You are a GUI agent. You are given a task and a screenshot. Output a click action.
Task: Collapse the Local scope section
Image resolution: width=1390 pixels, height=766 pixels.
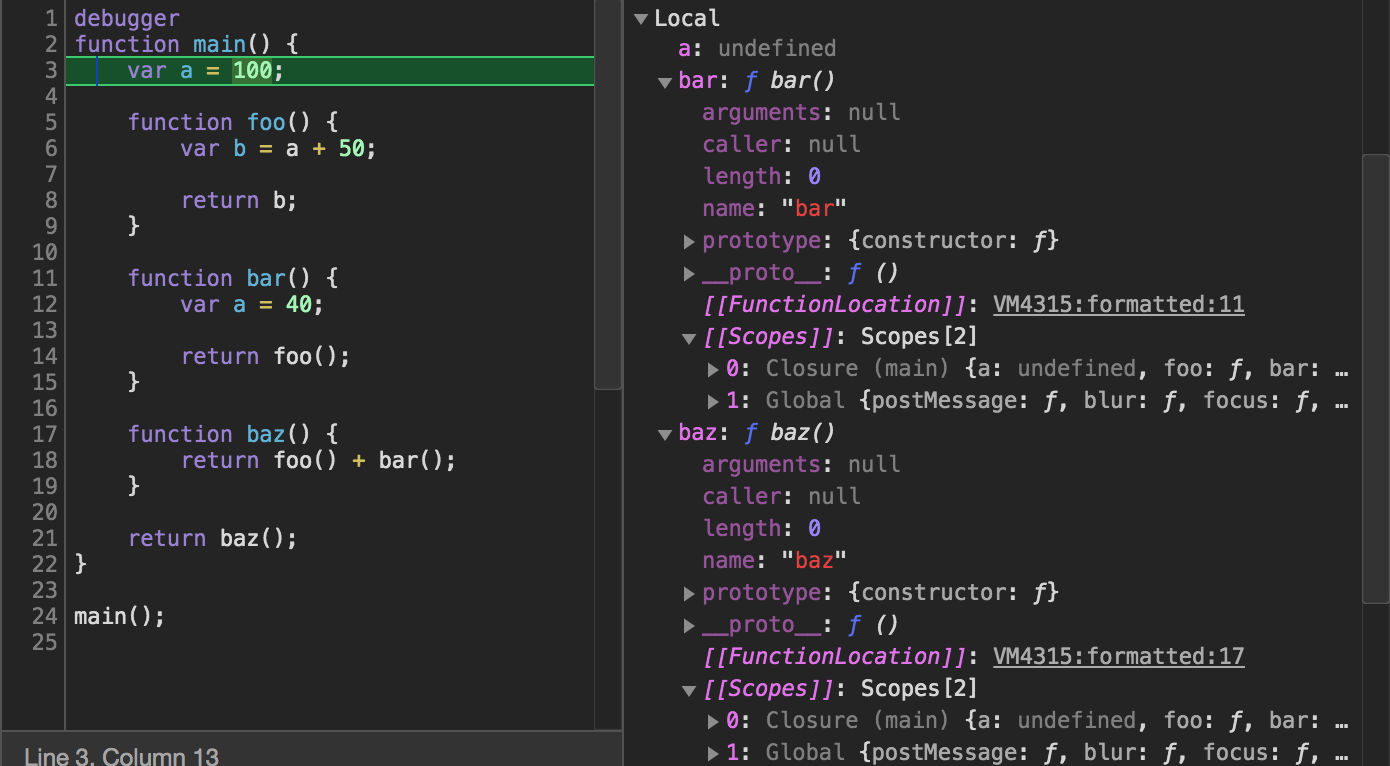pos(641,17)
